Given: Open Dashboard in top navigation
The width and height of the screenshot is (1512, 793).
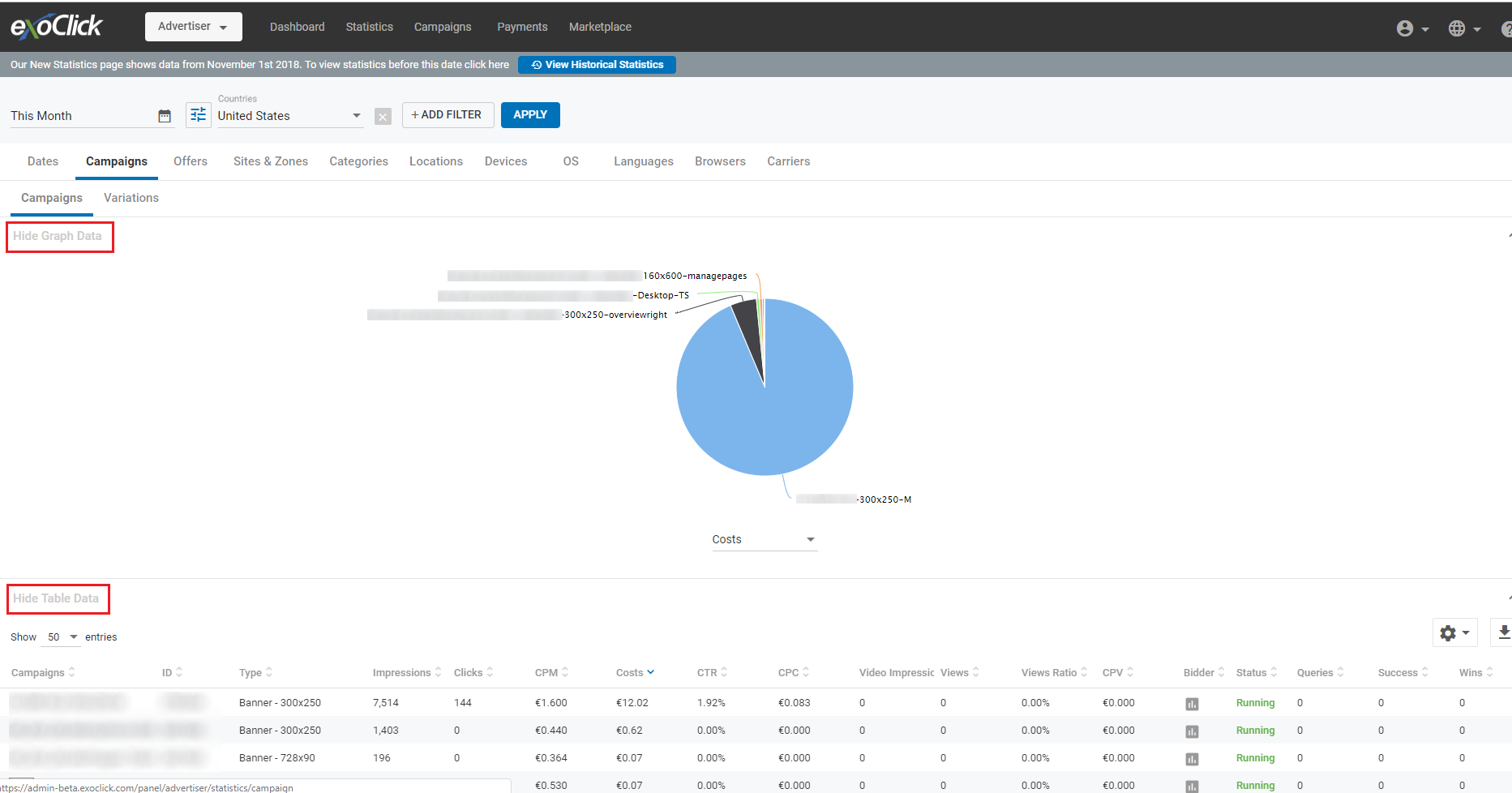Looking at the screenshot, I should (298, 27).
